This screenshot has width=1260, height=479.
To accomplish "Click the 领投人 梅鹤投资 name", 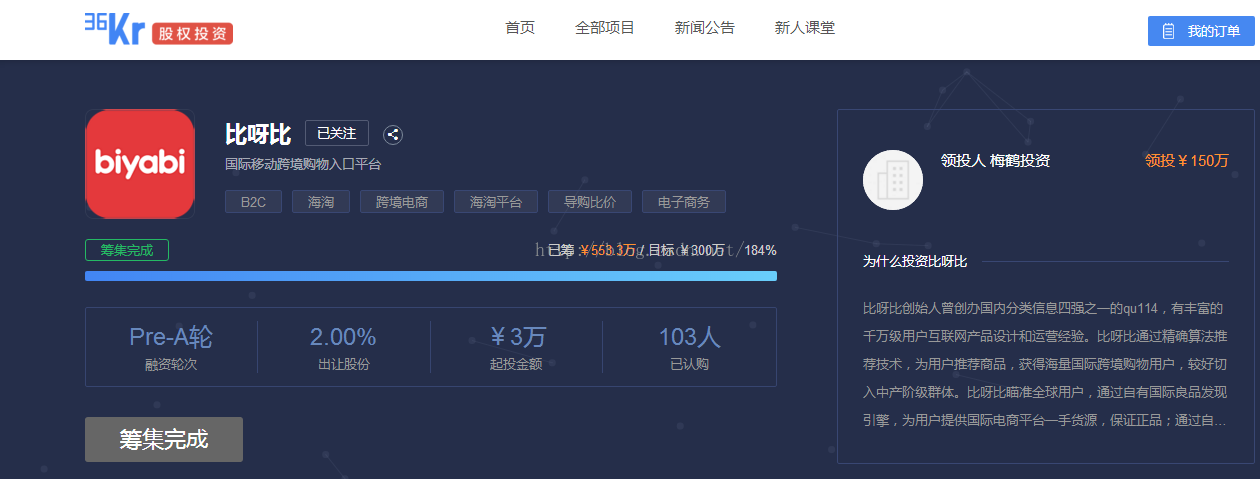I will tap(995, 160).
